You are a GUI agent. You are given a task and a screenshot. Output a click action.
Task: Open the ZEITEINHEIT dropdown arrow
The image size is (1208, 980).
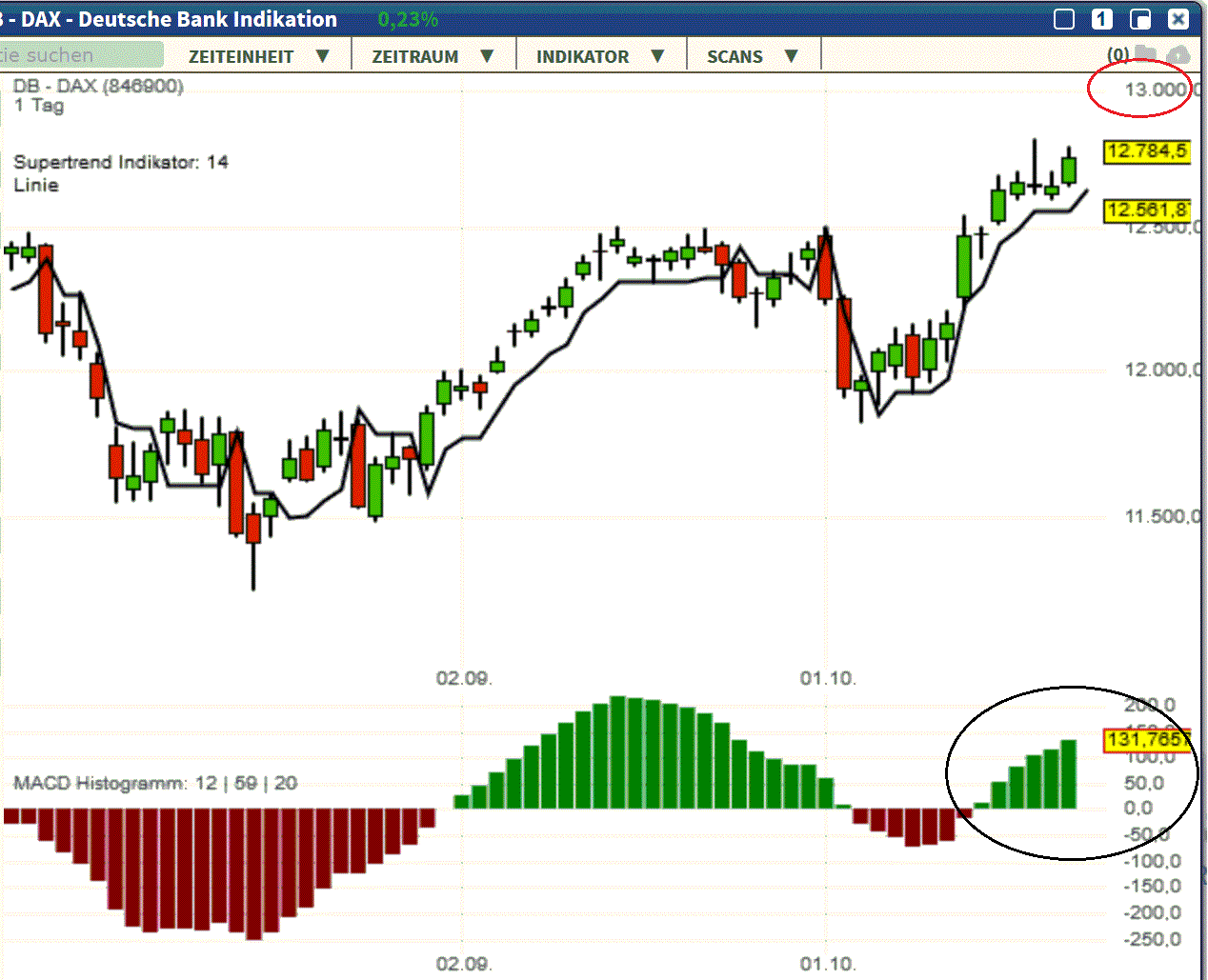pos(322,56)
